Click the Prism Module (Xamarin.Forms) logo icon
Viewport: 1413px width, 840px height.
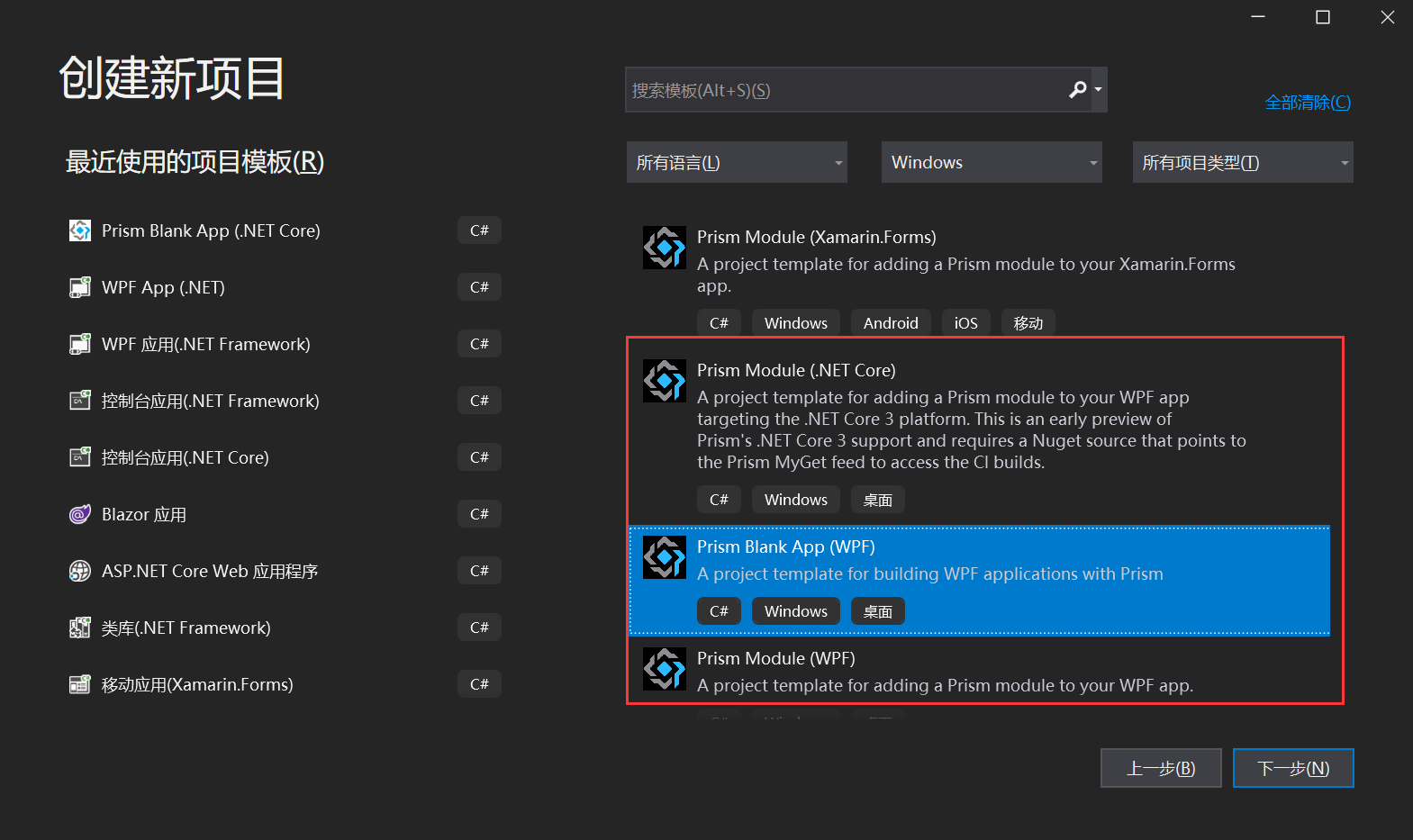pos(665,248)
